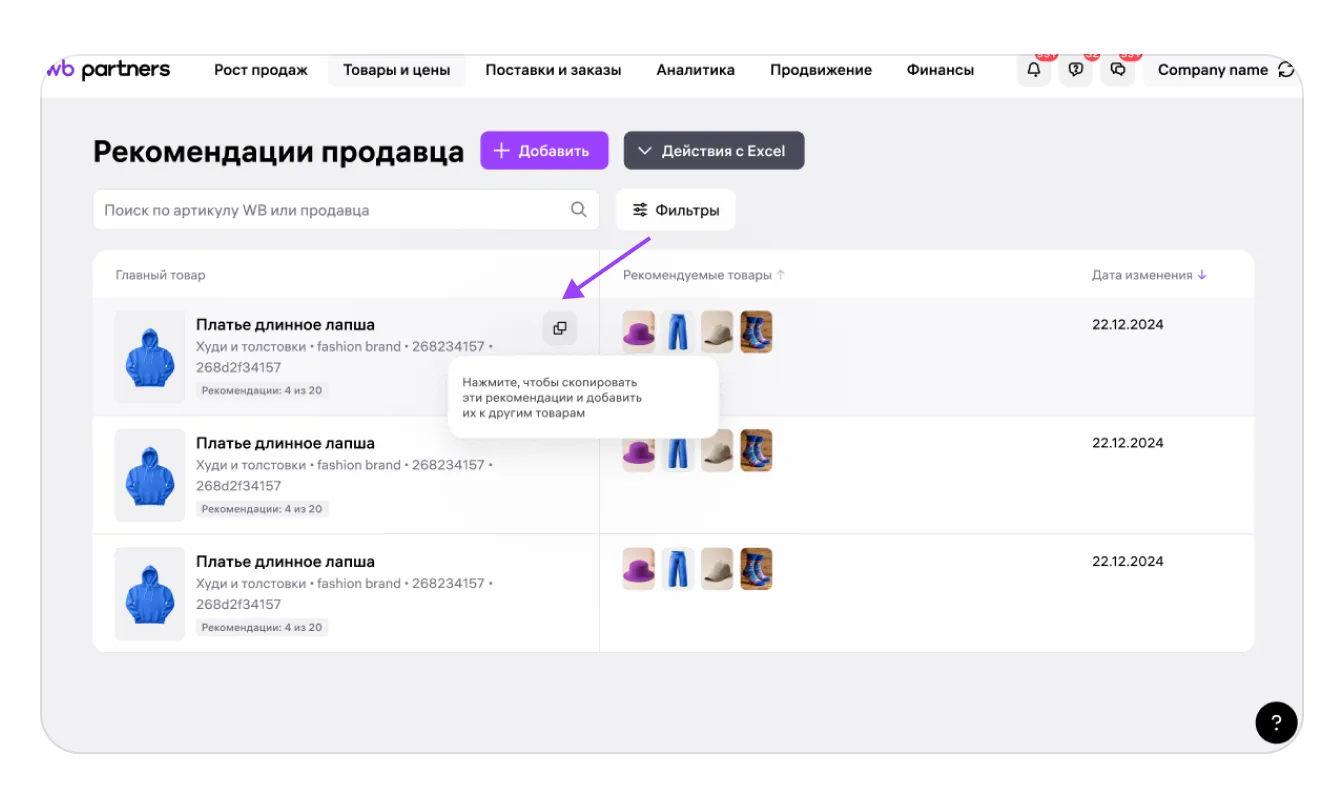Viewport: 1344px width, 808px height.
Task: Open the question-mark message icon in header
Action: [1076, 70]
